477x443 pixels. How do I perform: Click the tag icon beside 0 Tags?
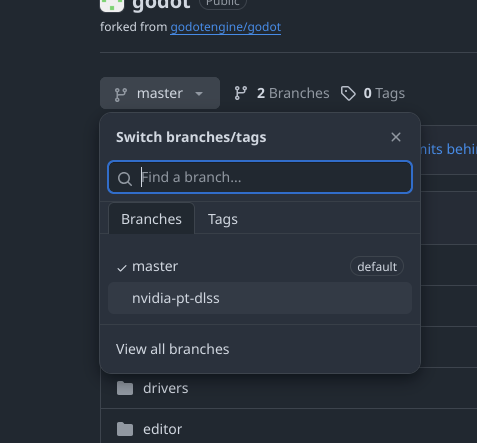(348, 93)
